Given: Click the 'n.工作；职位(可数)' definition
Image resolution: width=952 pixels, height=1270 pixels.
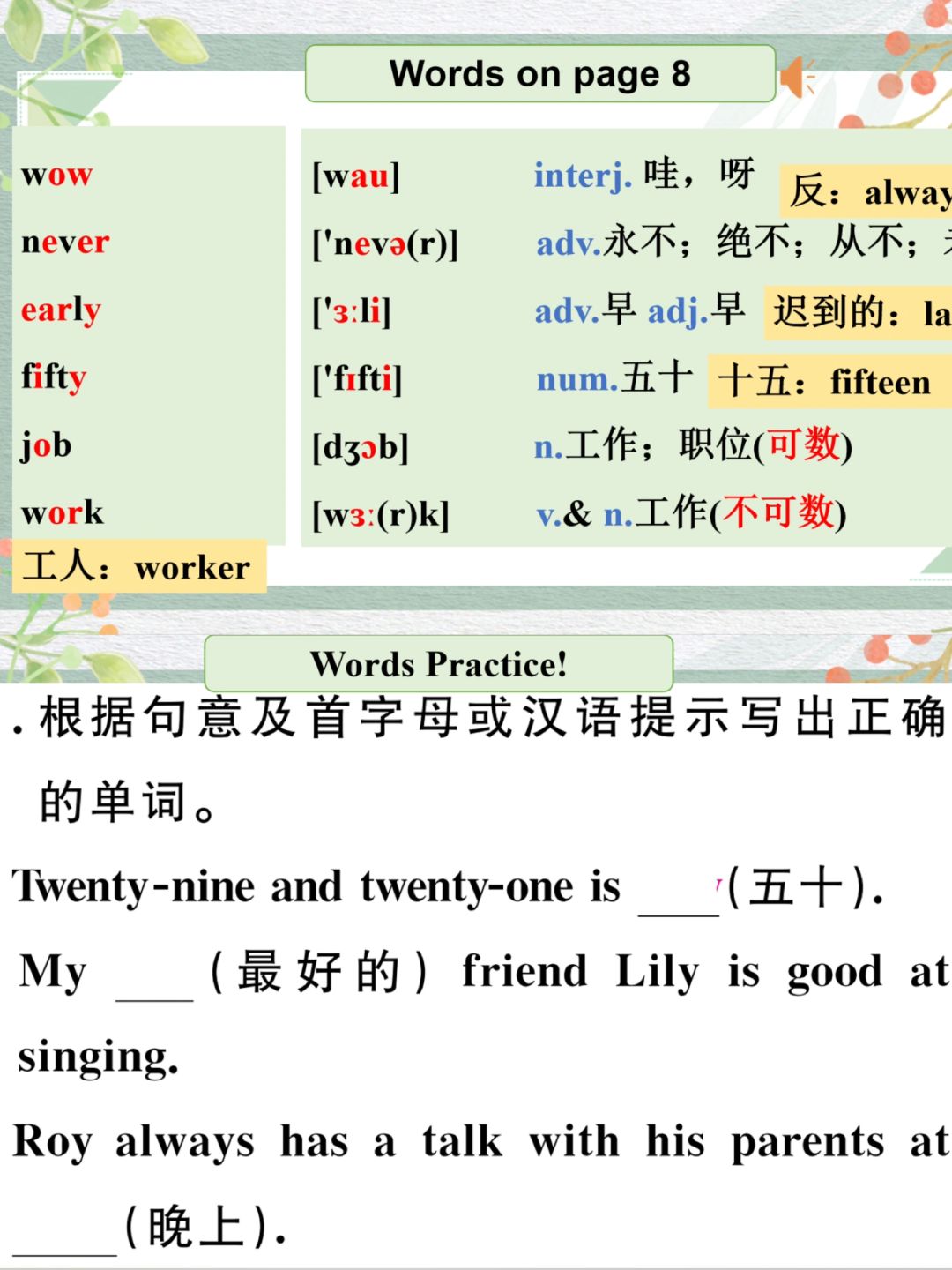Looking at the screenshot, I should pos(693,445).
